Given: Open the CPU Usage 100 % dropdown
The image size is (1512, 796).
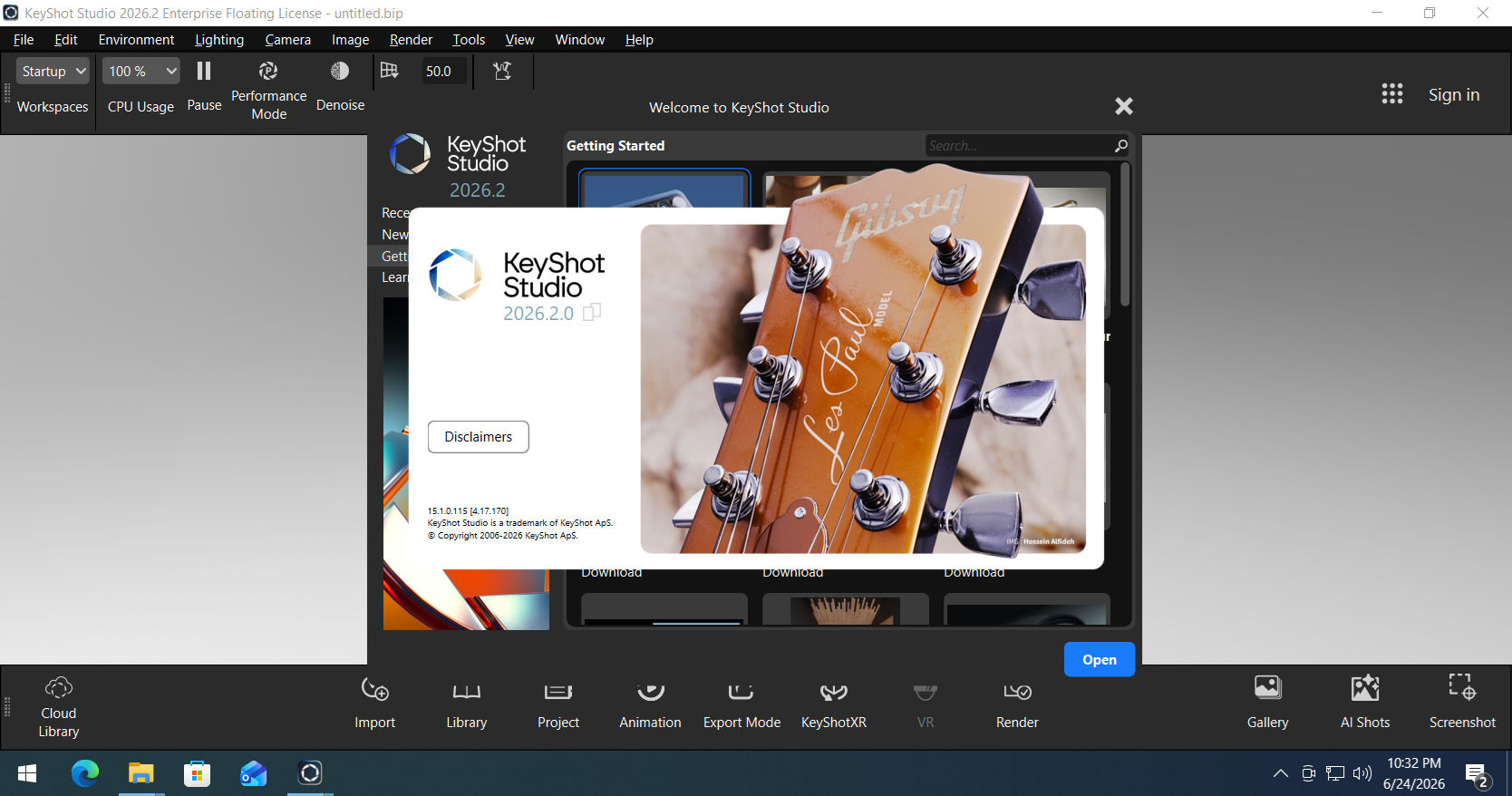Looking at the screenshot, I should [x=141, y=71].
